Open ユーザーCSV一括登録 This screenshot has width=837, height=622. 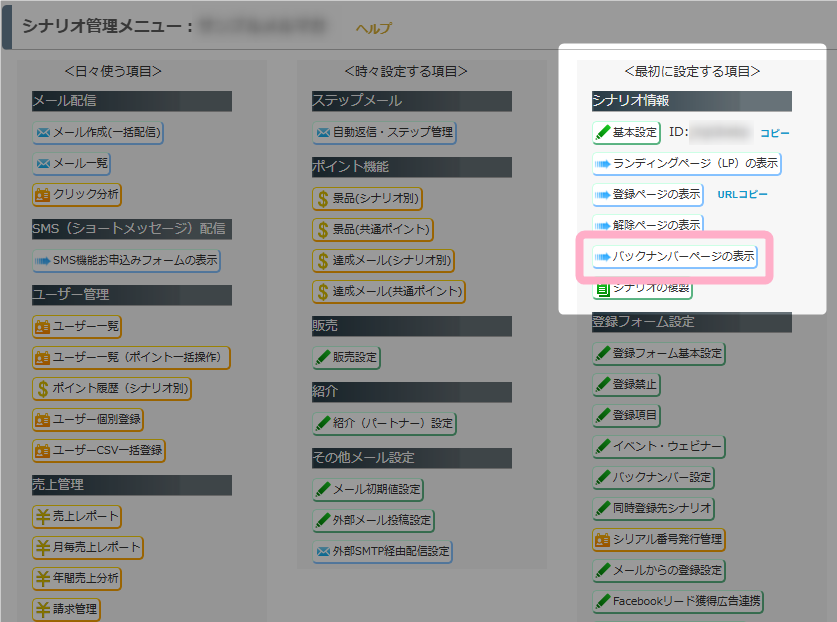[x=98, y=450]
